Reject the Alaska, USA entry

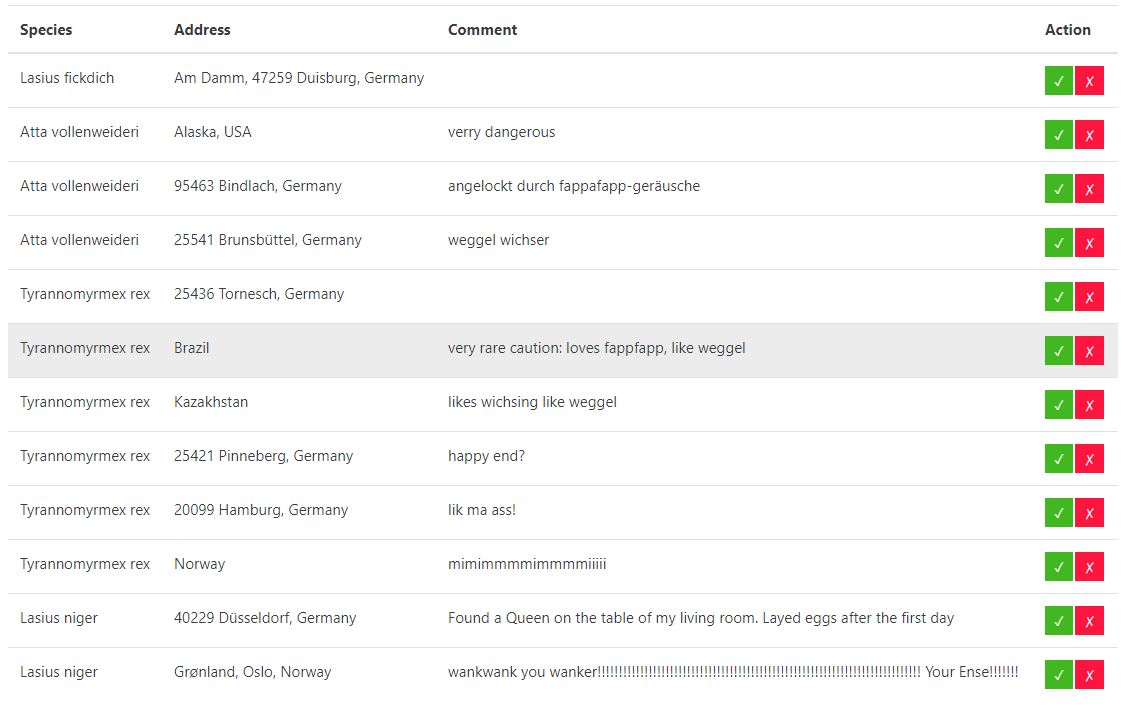[x=1089, y=135]
